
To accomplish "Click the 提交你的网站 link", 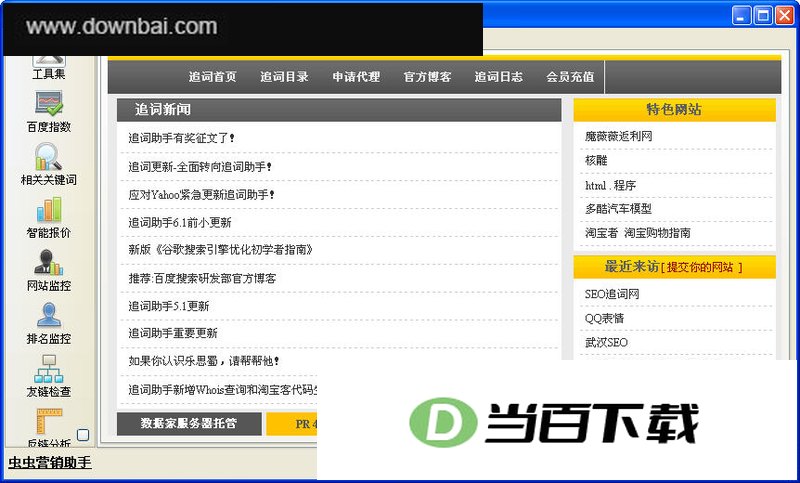I will 702,267.
